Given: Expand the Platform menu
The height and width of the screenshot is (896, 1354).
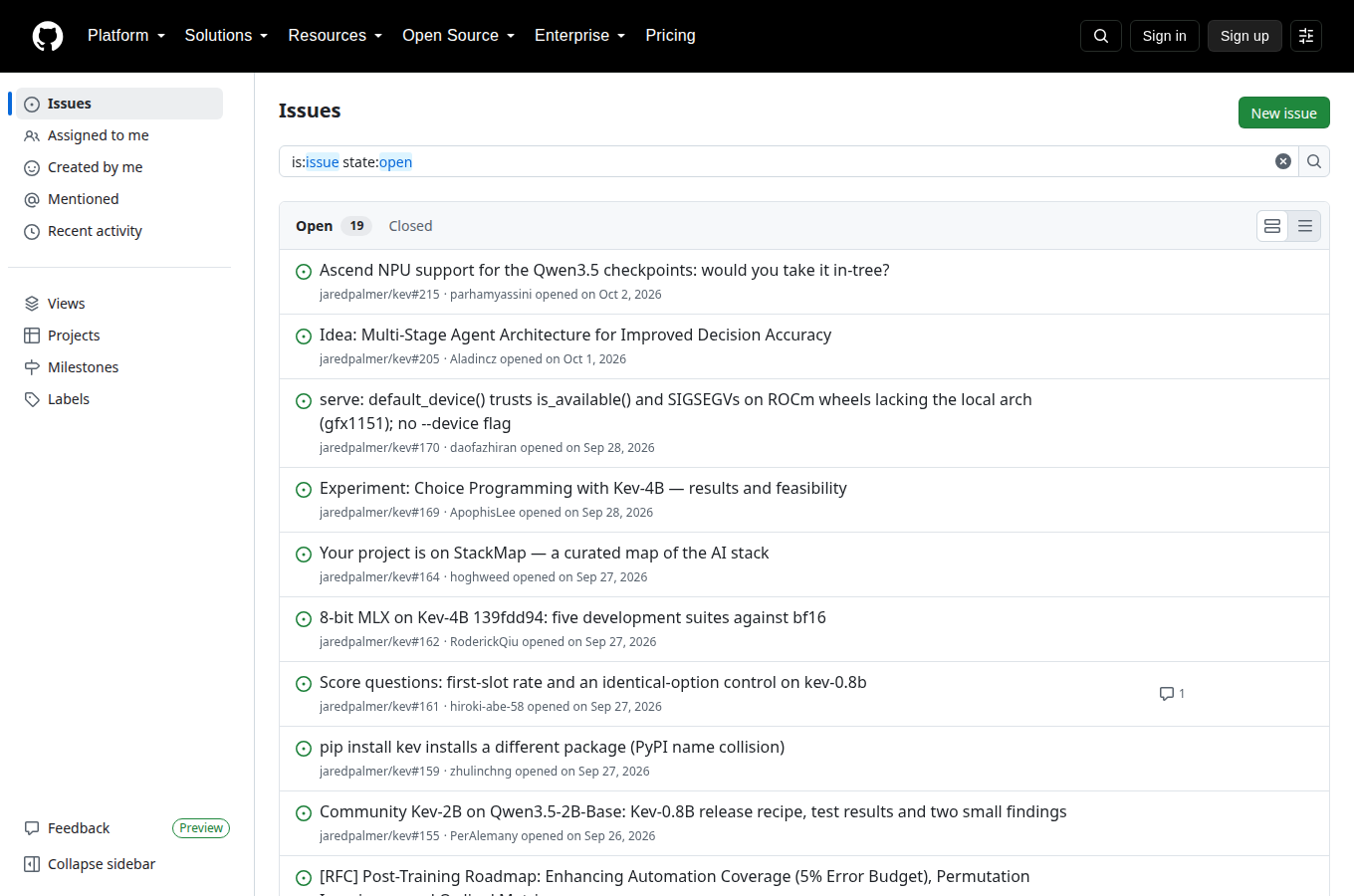Looking at the screenshot, I should tap(126, 36).
